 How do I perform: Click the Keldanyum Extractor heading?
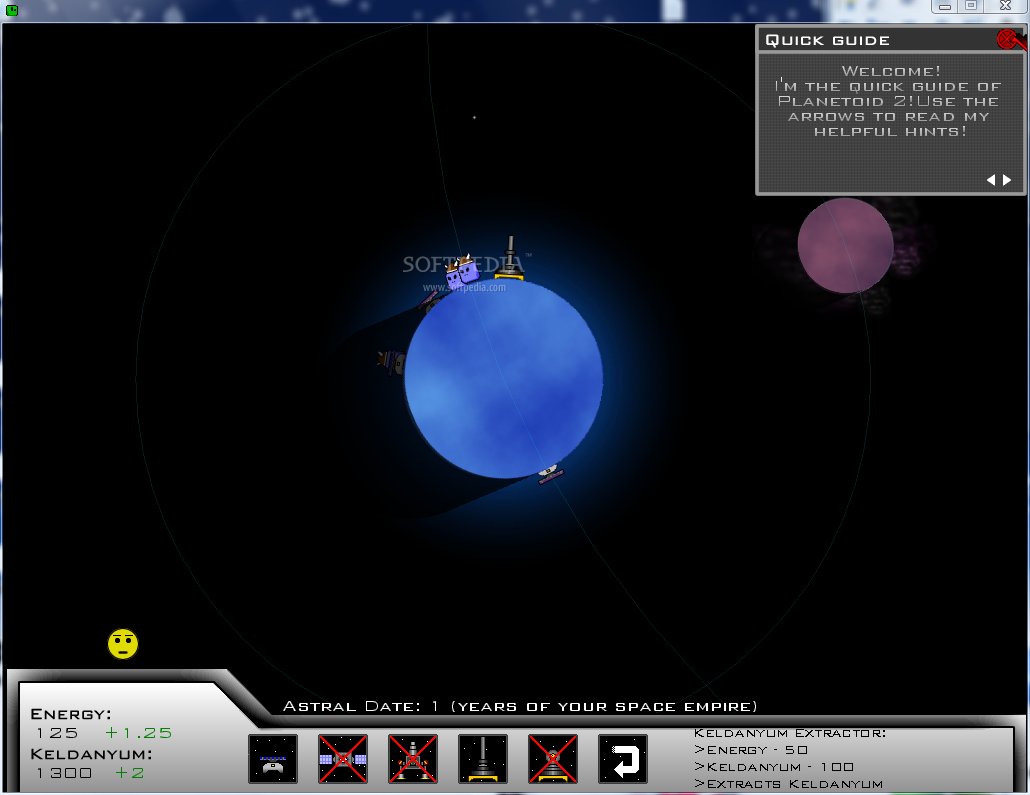pyautogui.click(x=790, y=733)
